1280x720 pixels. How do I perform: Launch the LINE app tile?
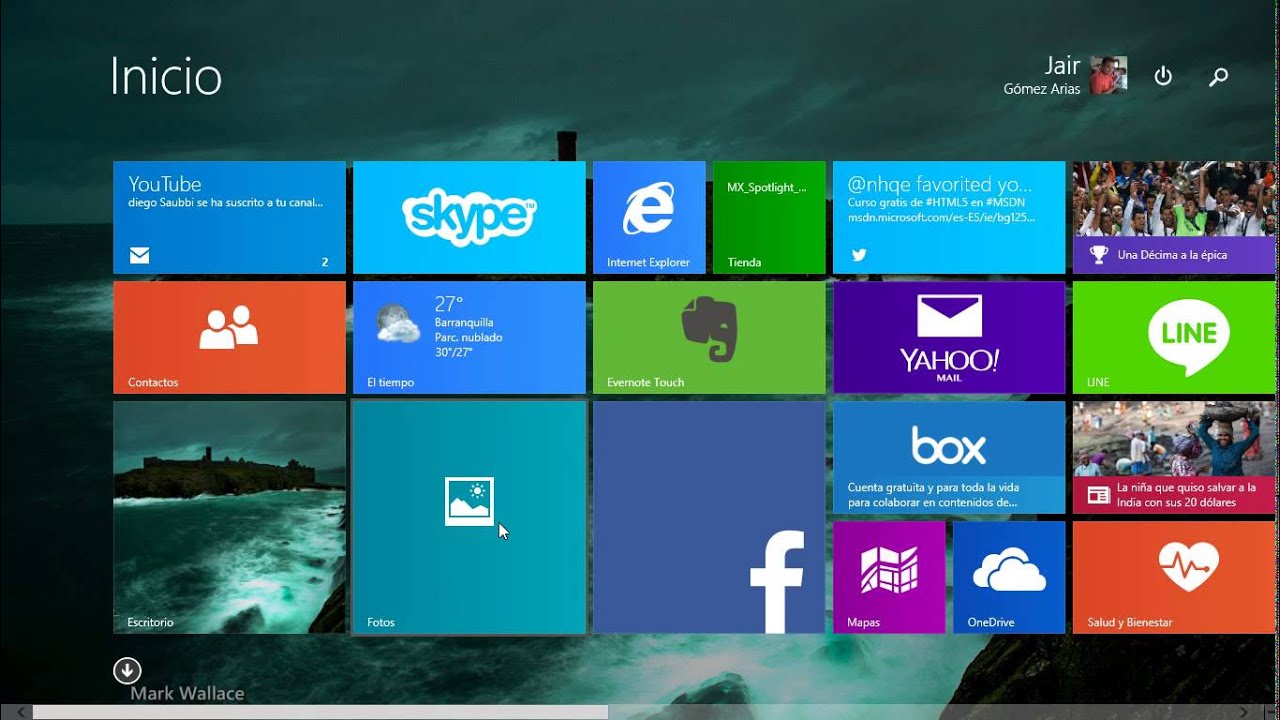(1176, 337)
